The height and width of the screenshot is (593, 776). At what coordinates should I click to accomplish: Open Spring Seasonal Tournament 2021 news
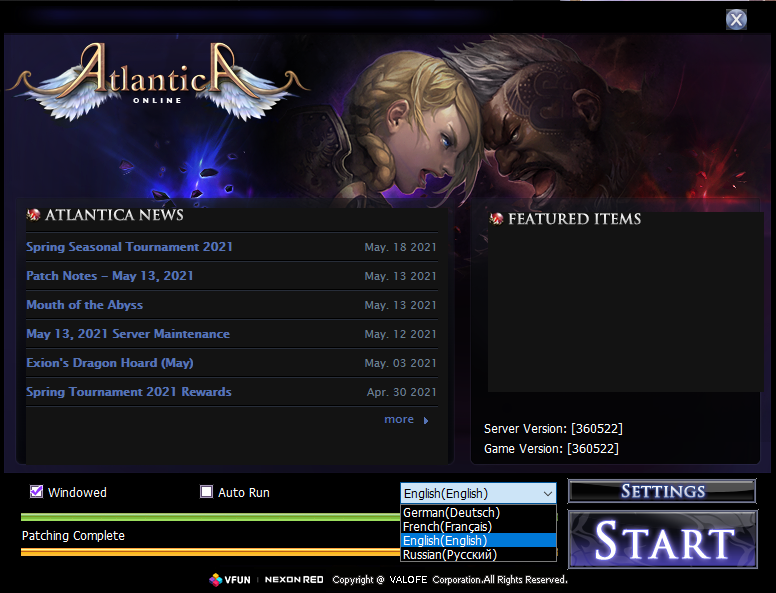coord(129,247)
